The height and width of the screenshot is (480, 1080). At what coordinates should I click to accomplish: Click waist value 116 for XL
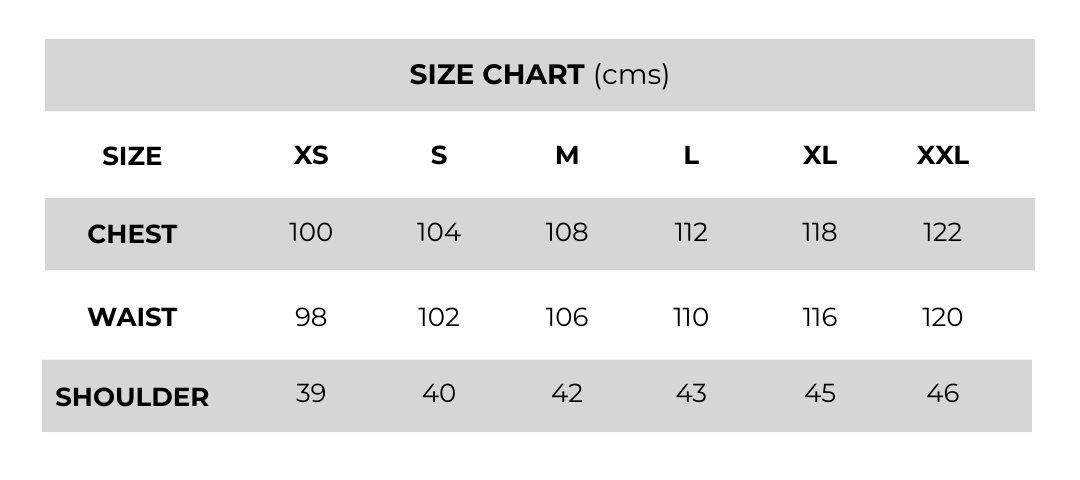click(x=819, y=317)
